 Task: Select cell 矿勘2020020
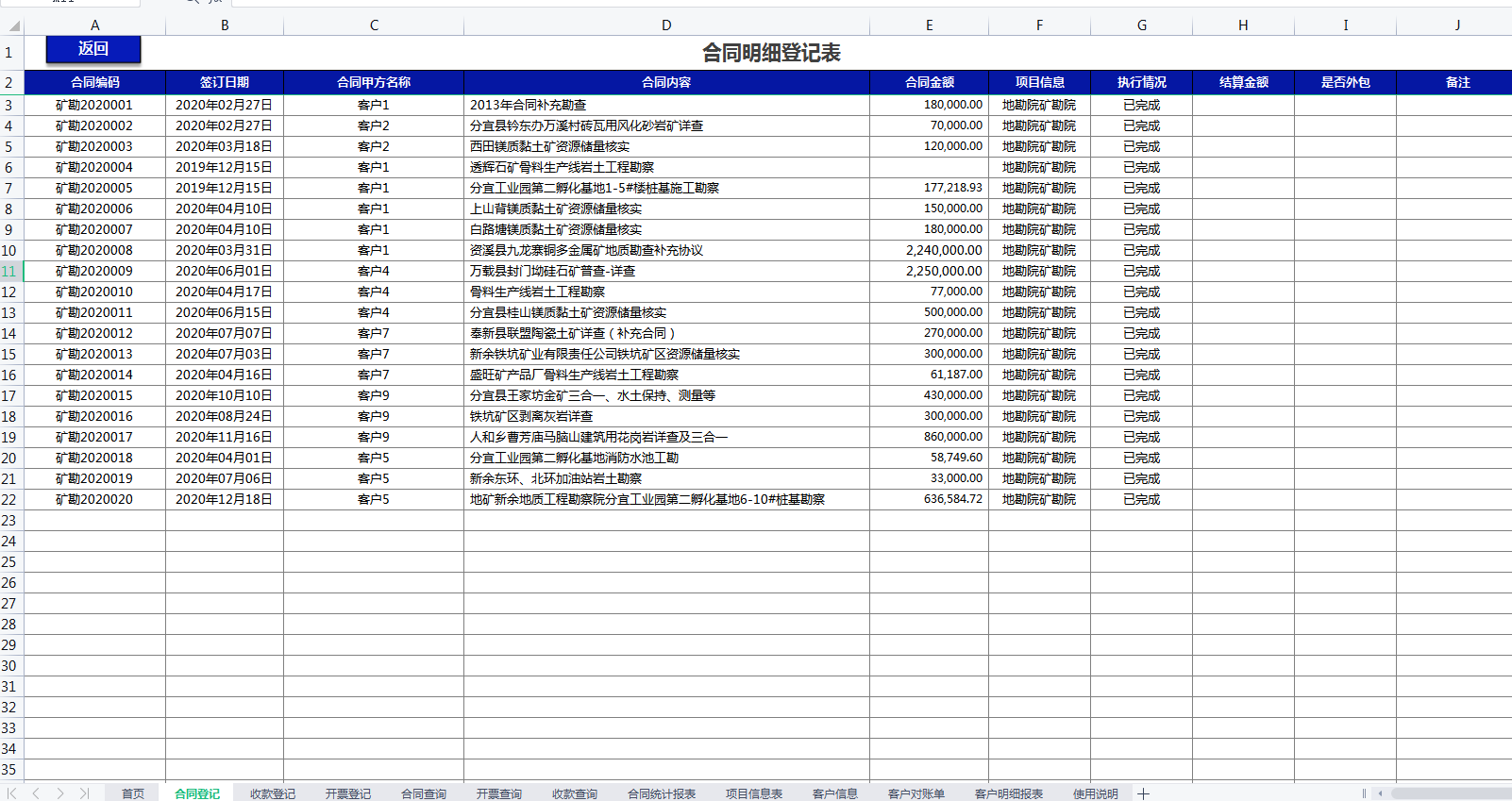pyautogui.click(x=94, y=499)
